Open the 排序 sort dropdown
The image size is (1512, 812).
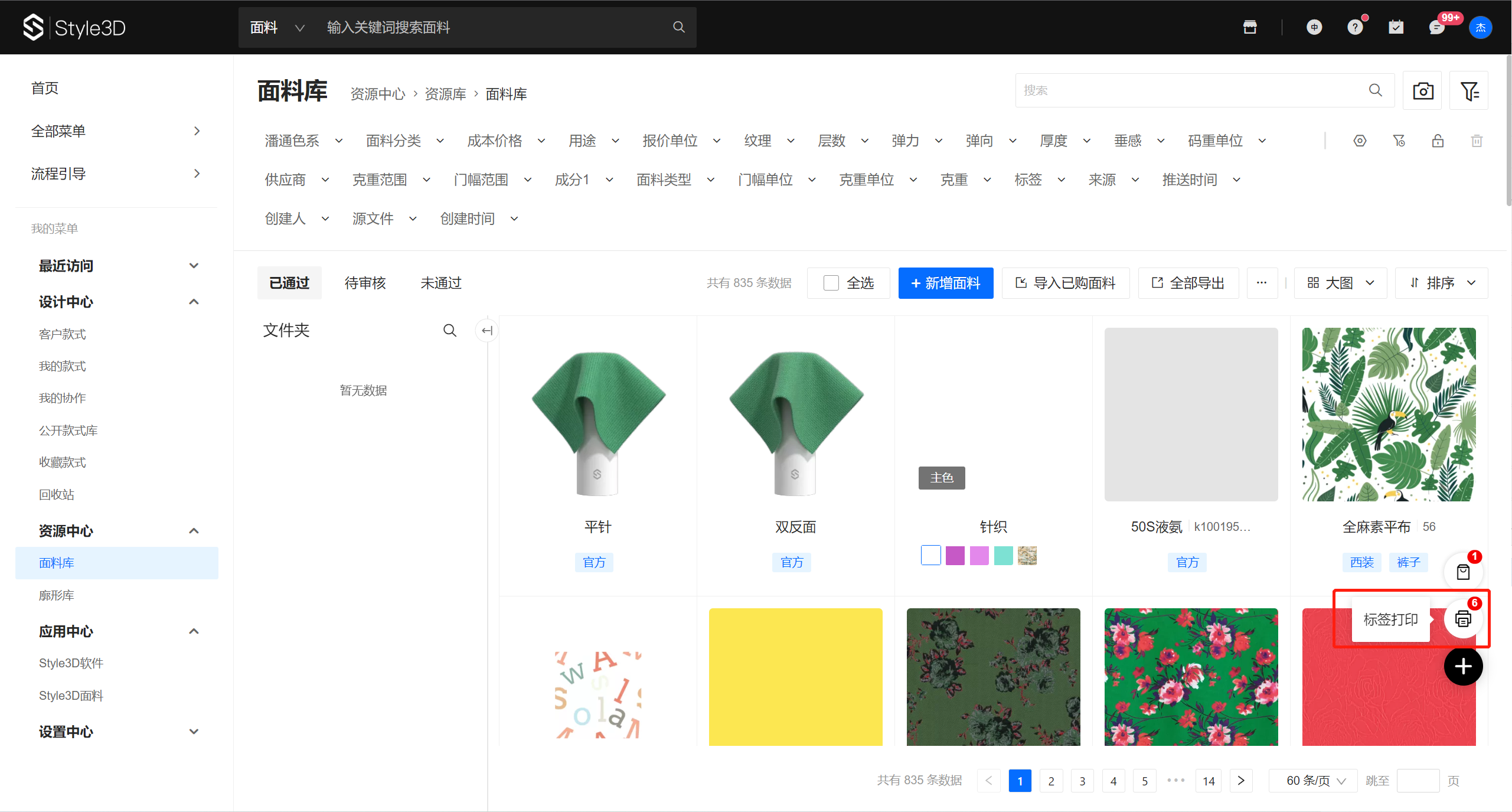tap(1441, 283)
